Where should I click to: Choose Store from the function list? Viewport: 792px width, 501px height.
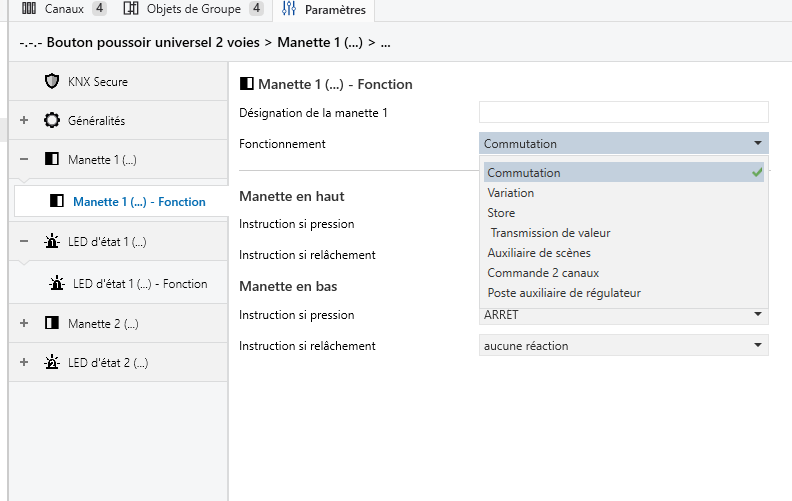tap(501, 213)
